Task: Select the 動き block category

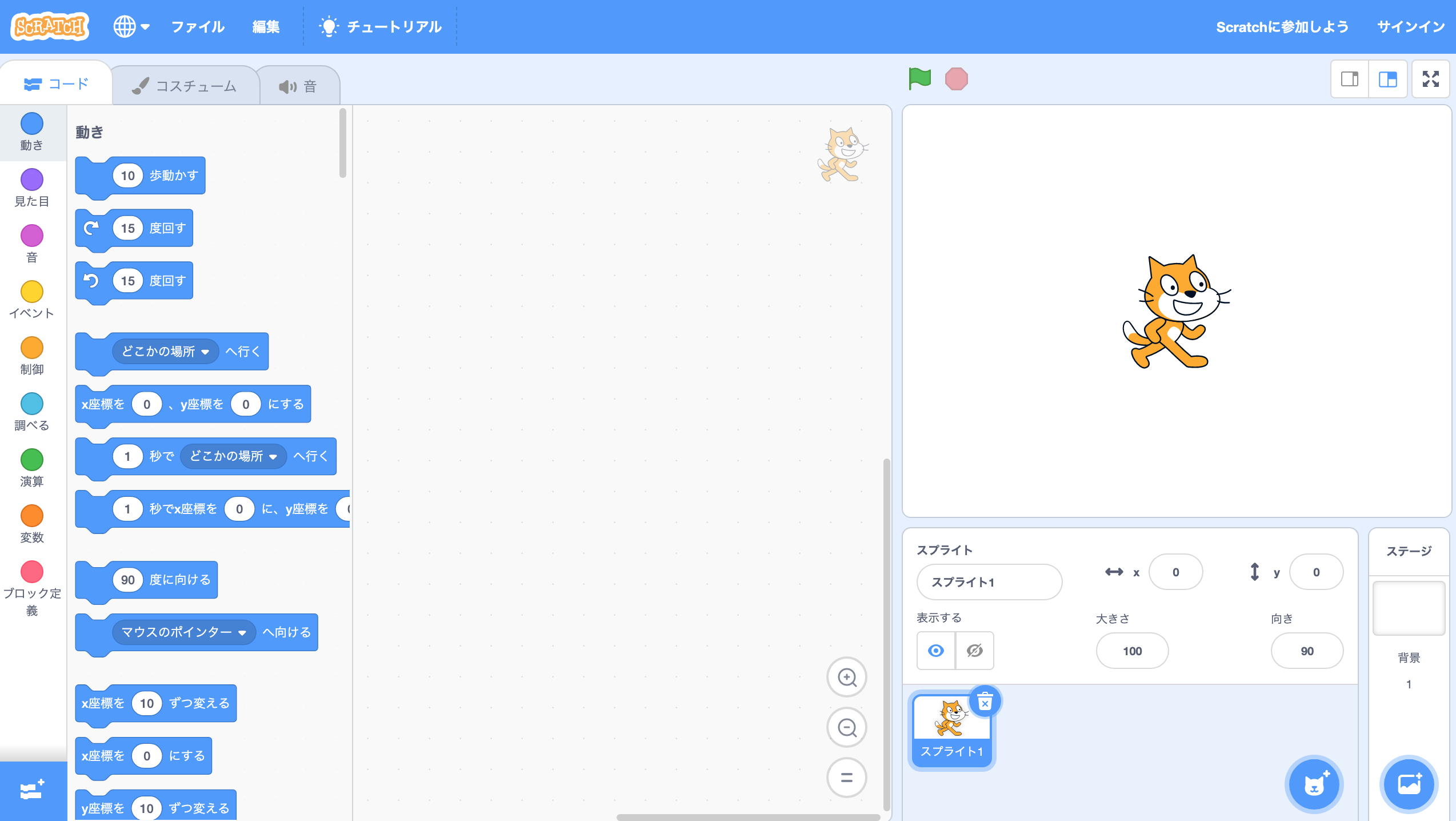Action: (32, 132)
